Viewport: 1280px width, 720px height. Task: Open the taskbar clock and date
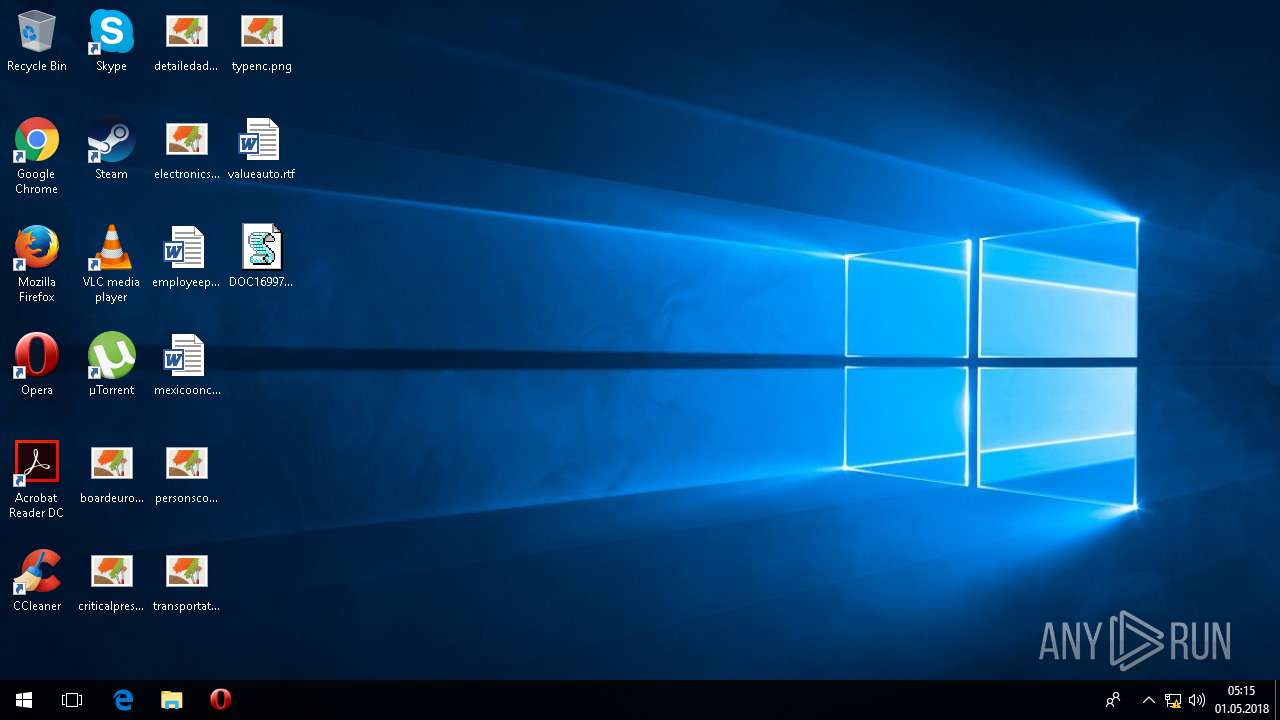[x=1241, y=700]
